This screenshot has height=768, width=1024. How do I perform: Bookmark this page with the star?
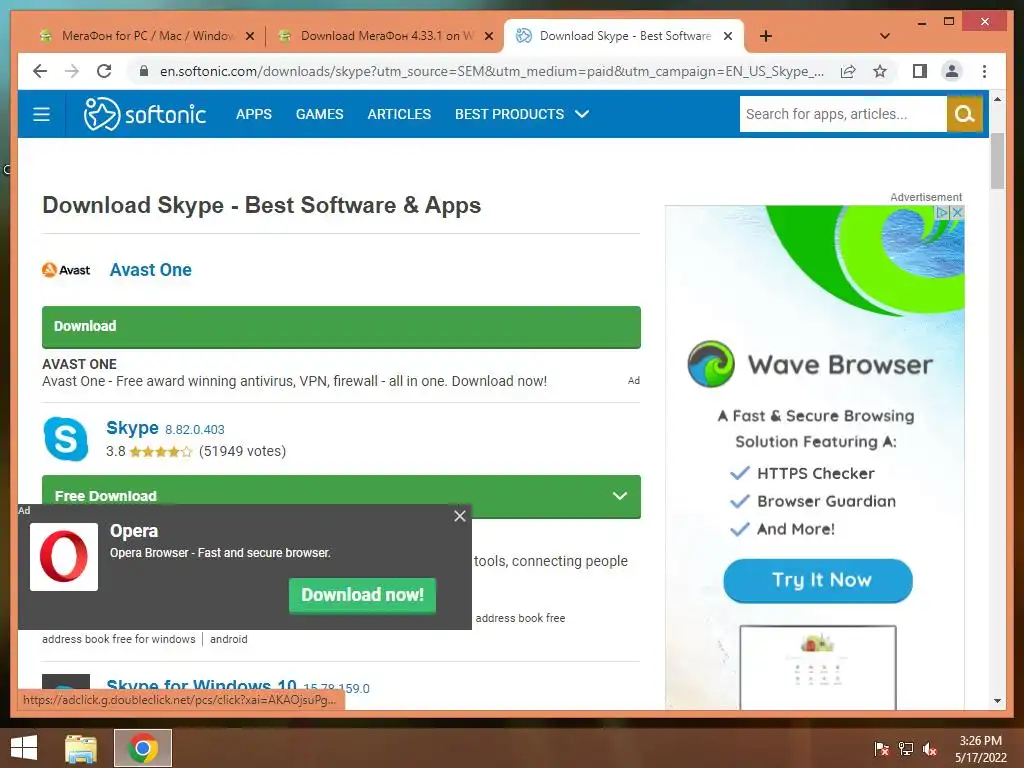[880, 71]
